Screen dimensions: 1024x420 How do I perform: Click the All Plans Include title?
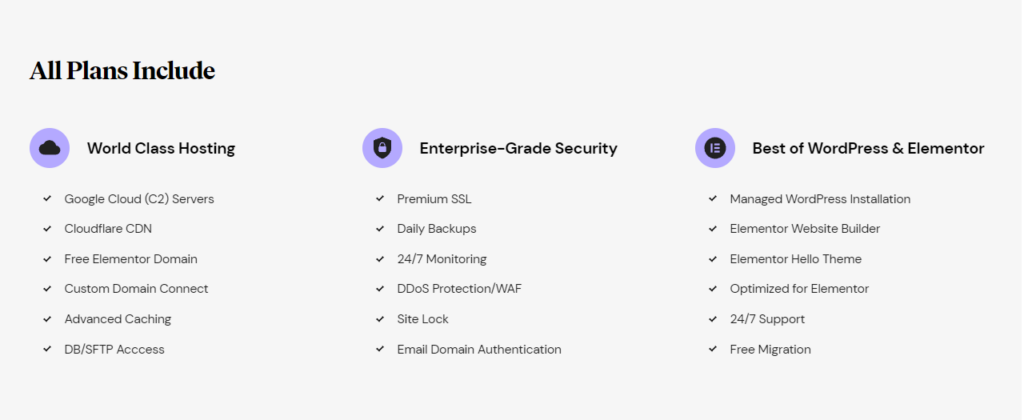tap(122, 71)
